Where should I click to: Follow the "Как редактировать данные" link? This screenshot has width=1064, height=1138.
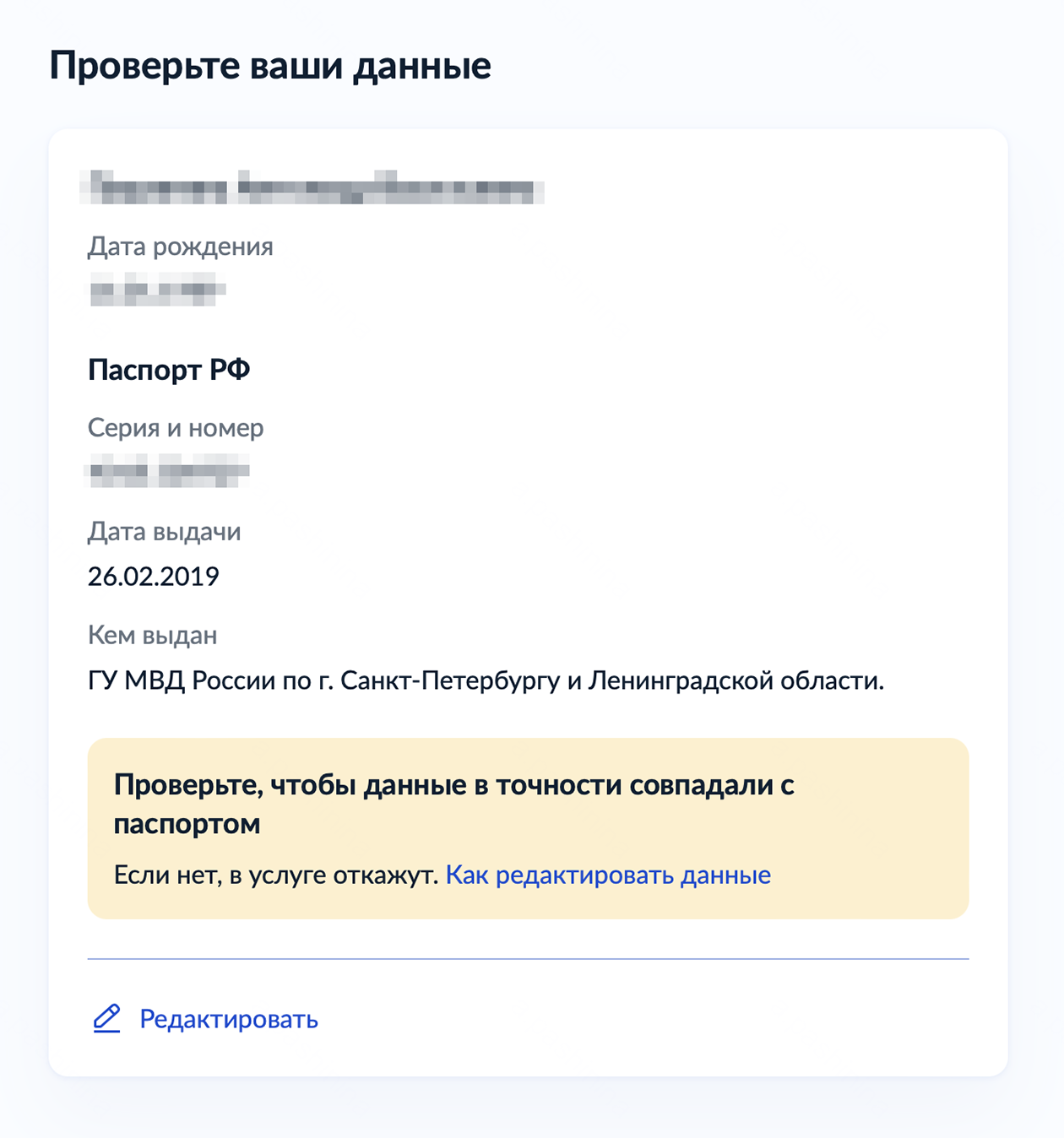click(x=608, y=875)
